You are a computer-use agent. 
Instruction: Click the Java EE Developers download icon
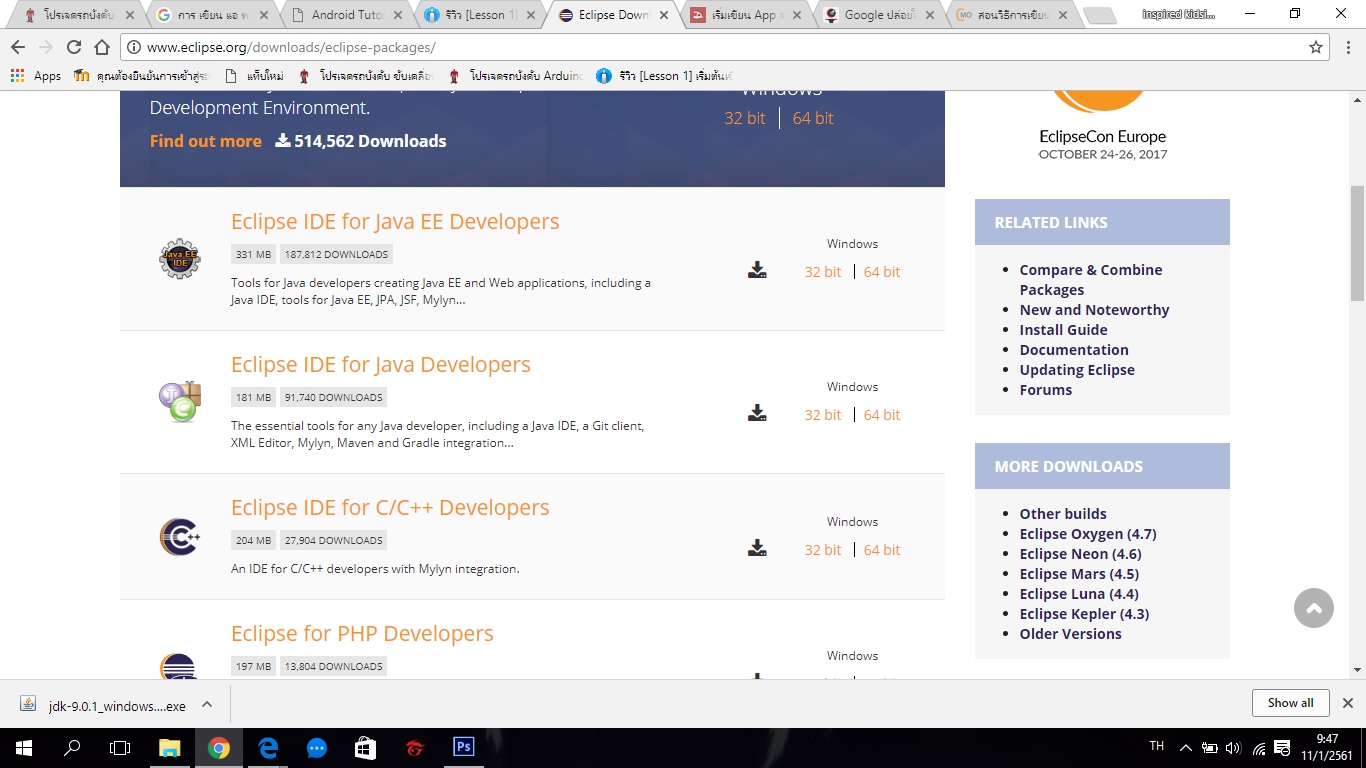pyautogui.click(x=757, y=270)
